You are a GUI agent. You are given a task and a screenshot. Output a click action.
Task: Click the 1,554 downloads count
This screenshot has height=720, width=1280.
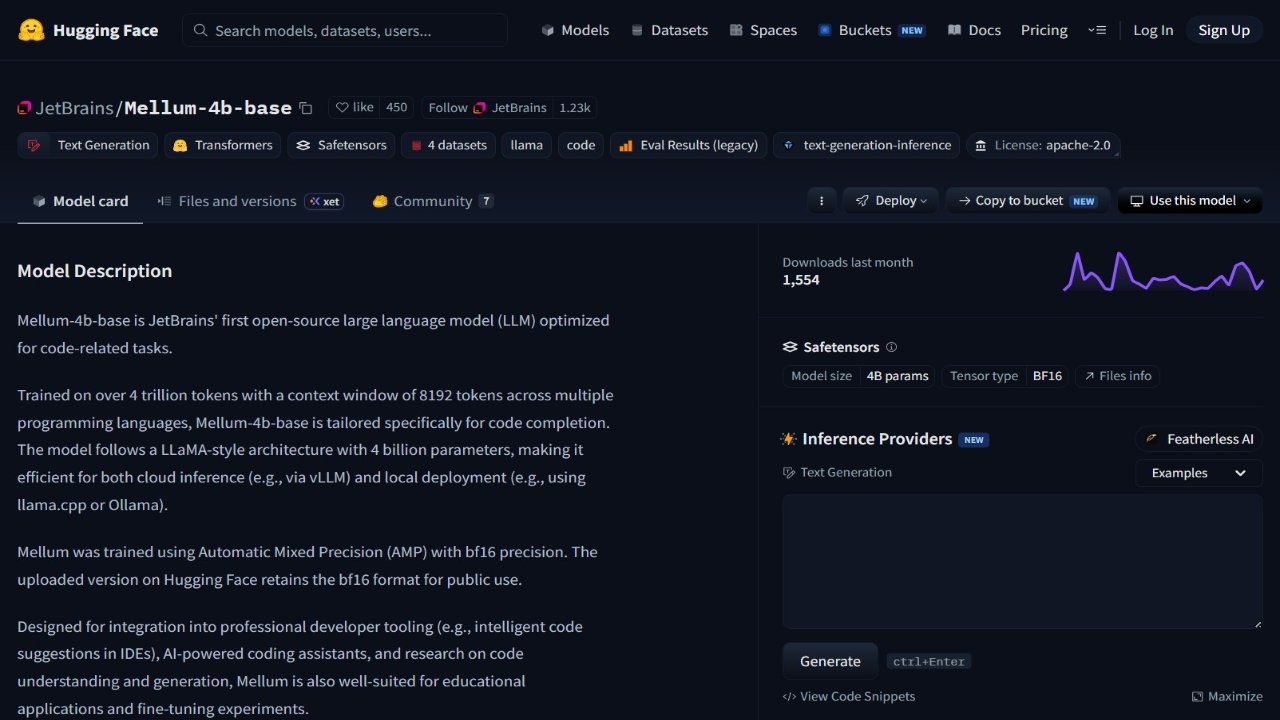[801, 280]
